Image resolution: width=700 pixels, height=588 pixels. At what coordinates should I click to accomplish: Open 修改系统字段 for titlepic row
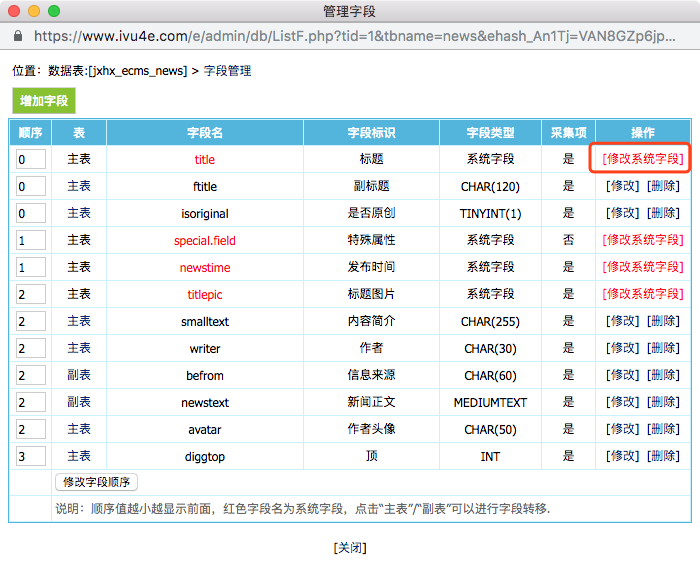(x=643, y=294)
